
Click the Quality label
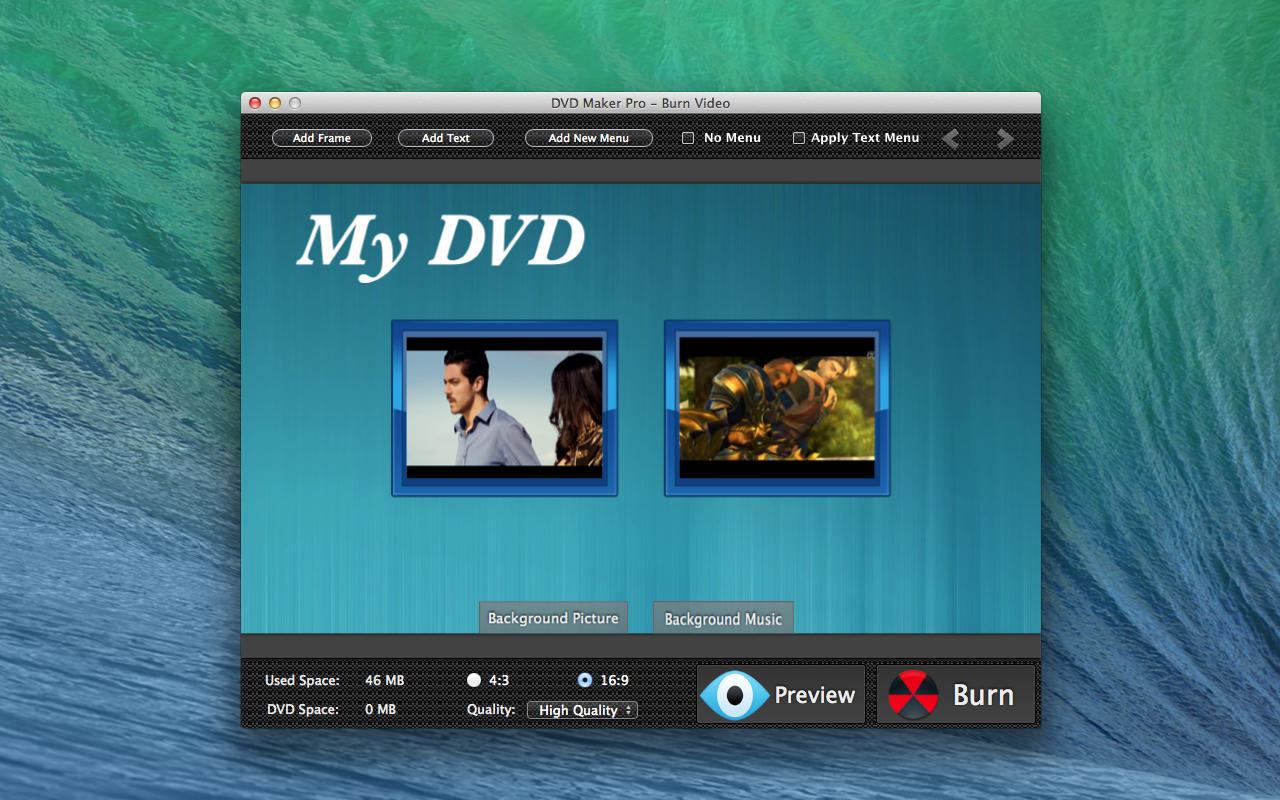[491, 709]
